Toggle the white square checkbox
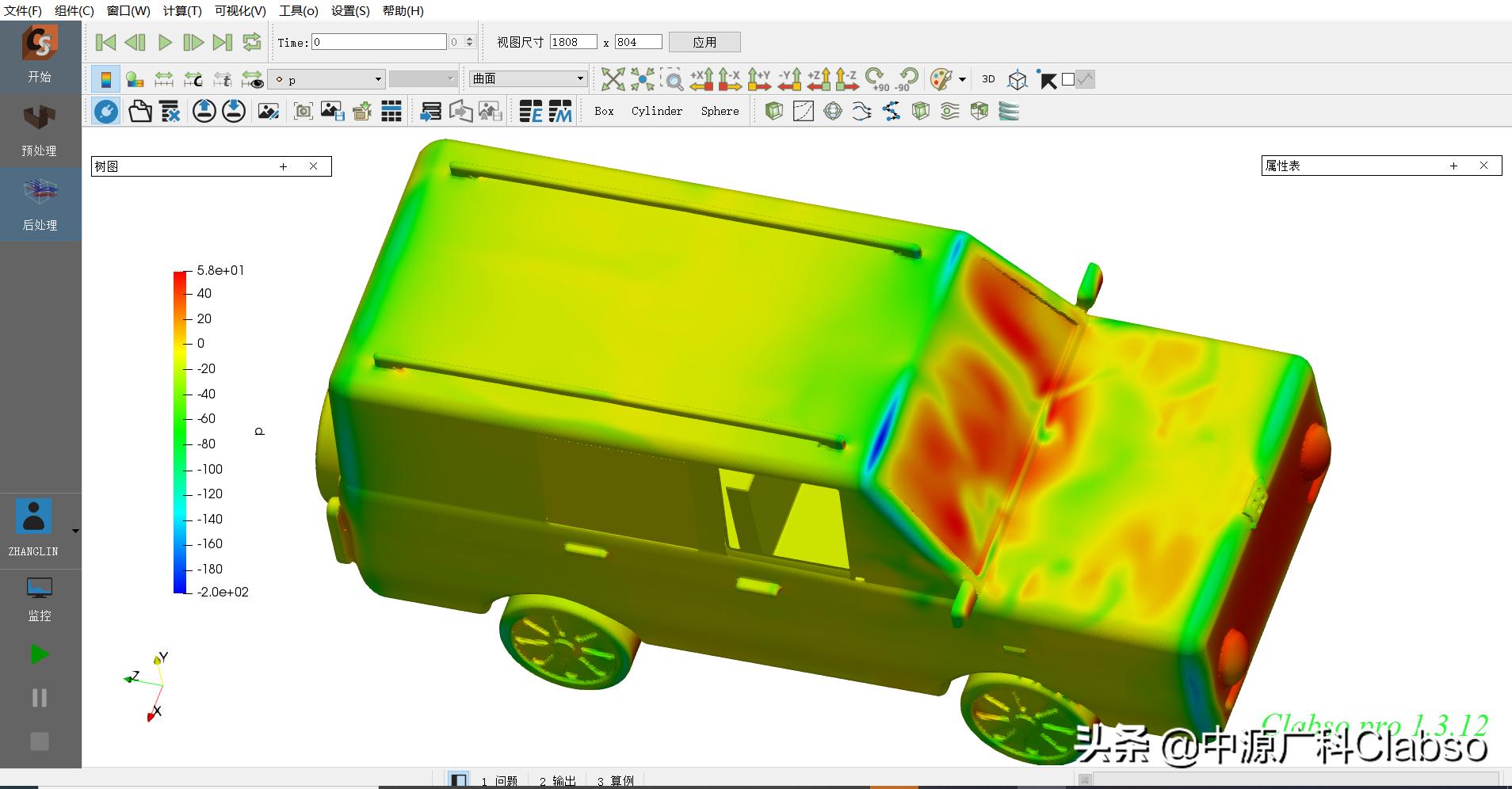The height and width of the screenshot is (789, 1512). tap(1068, 79)
